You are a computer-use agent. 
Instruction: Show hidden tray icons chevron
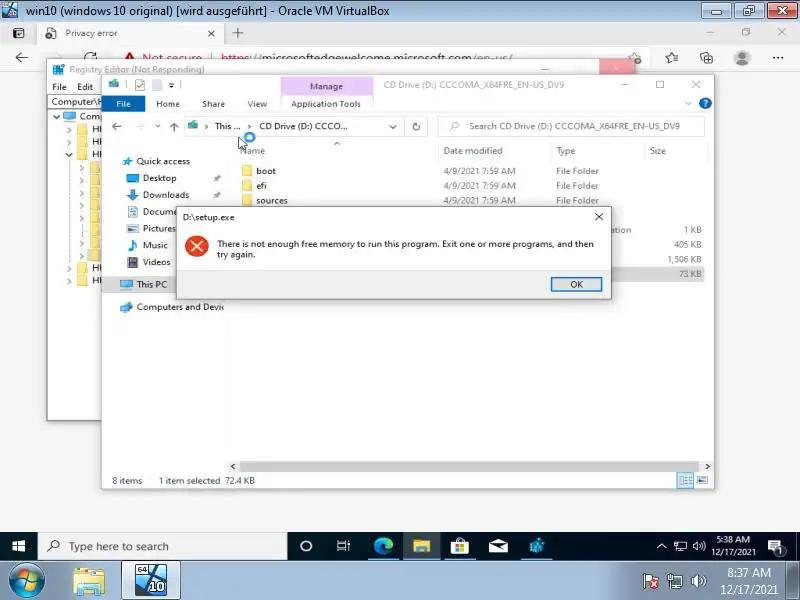[661, 546]
